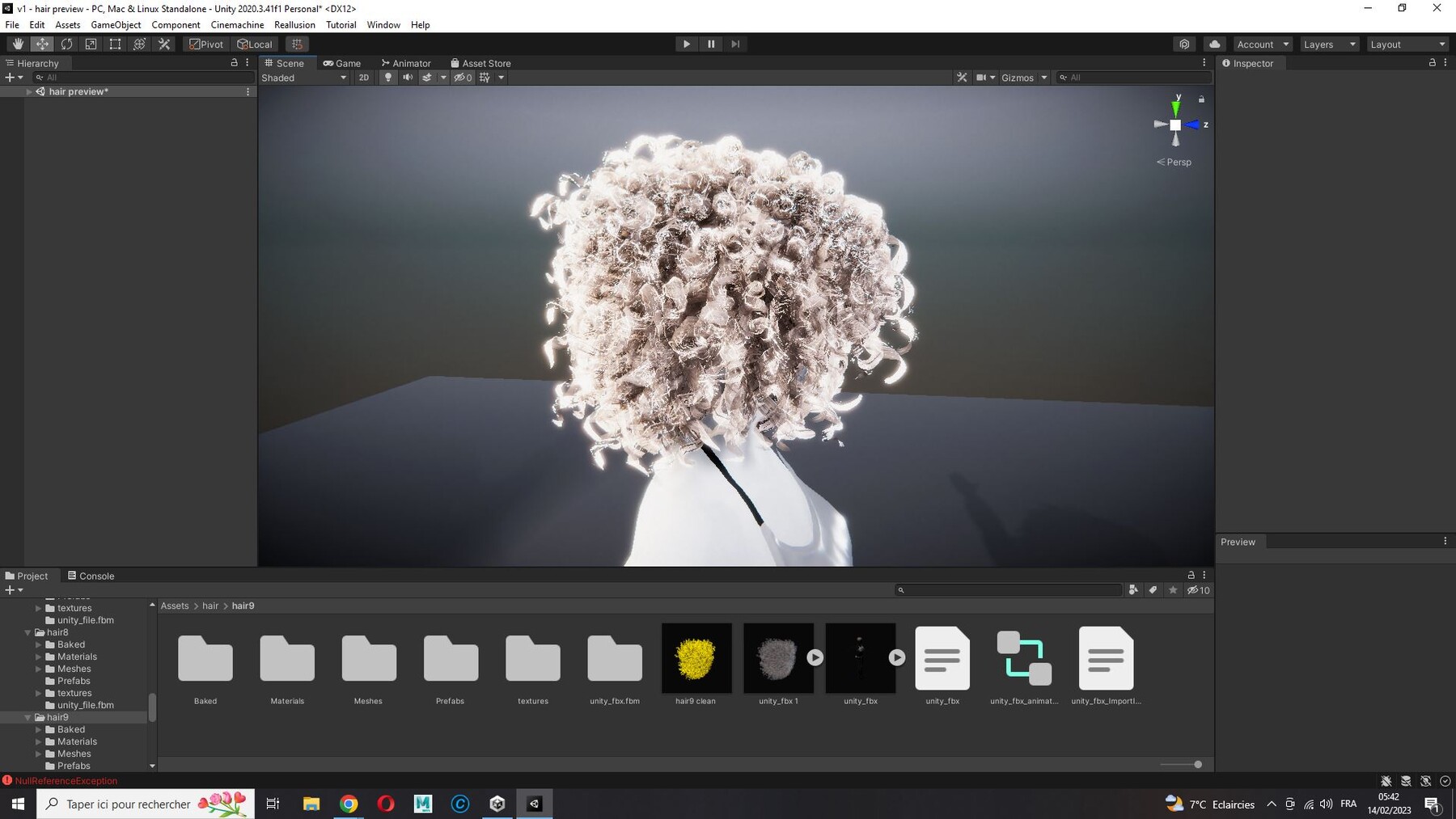Open the Prefabs folder in asset grid
Screen dimensions: 1456x819
(451, 658)
